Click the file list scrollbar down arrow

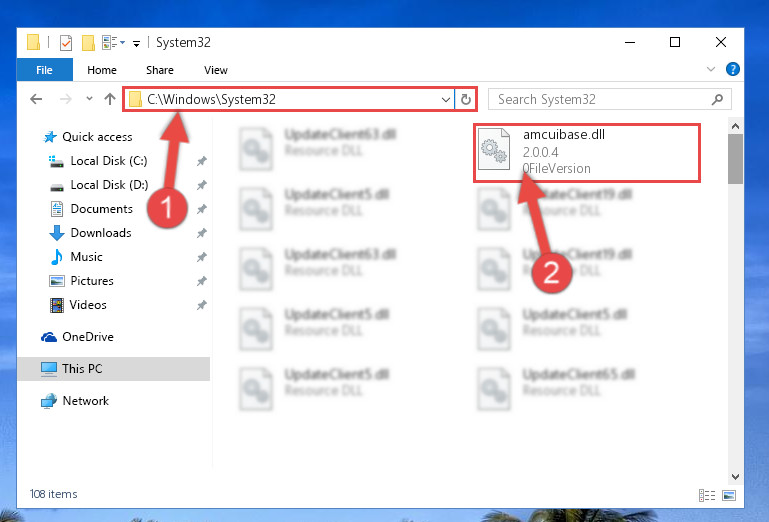tap(735, 476)
